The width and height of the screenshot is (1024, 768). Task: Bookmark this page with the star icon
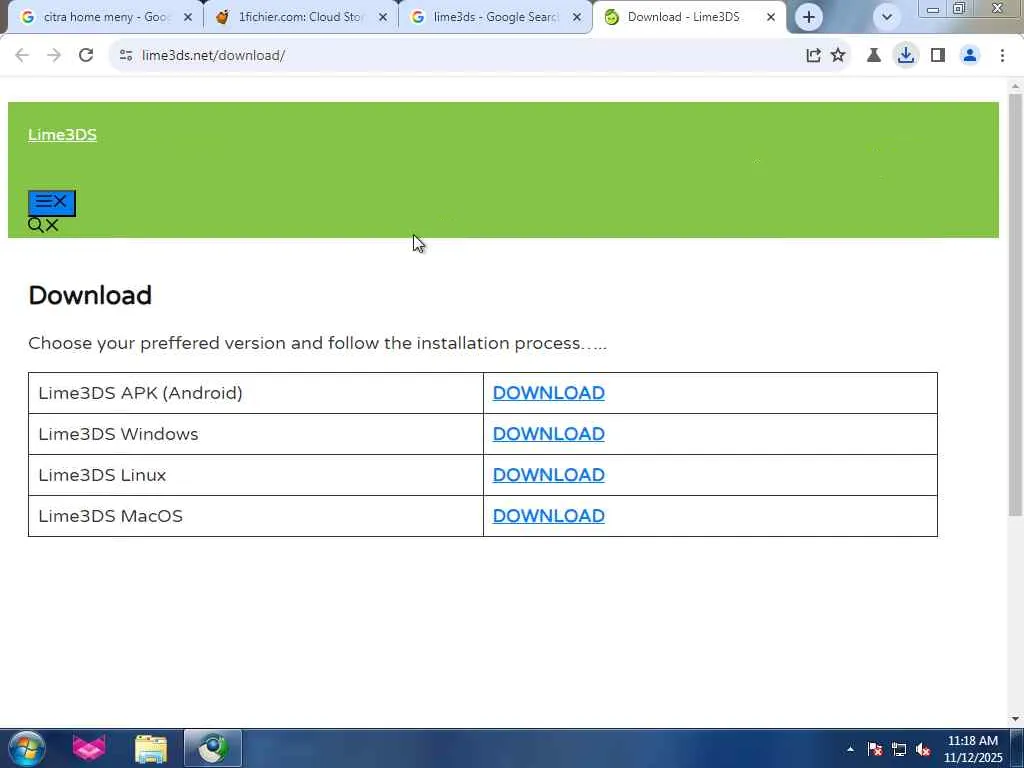[x=838, y=56]
